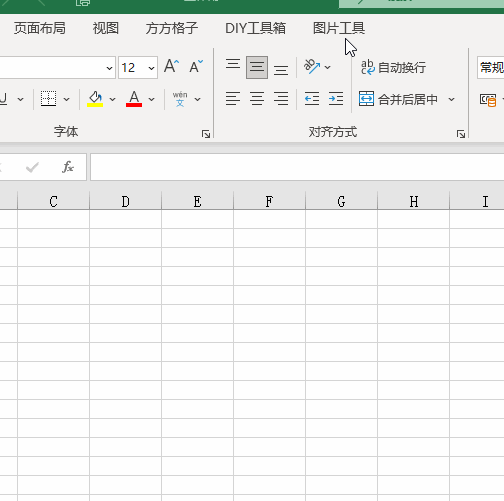
Task: Align text right icon
Action: 281,99
